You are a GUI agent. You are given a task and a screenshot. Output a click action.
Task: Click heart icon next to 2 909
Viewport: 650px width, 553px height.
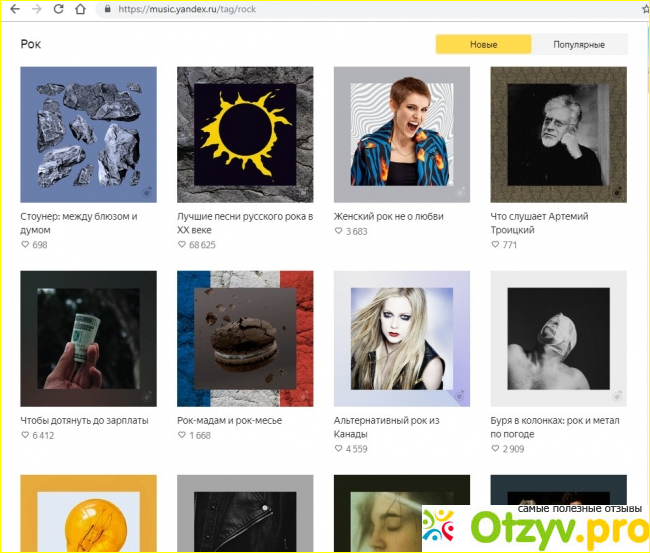pyautogui.click(x=495, y=448)
